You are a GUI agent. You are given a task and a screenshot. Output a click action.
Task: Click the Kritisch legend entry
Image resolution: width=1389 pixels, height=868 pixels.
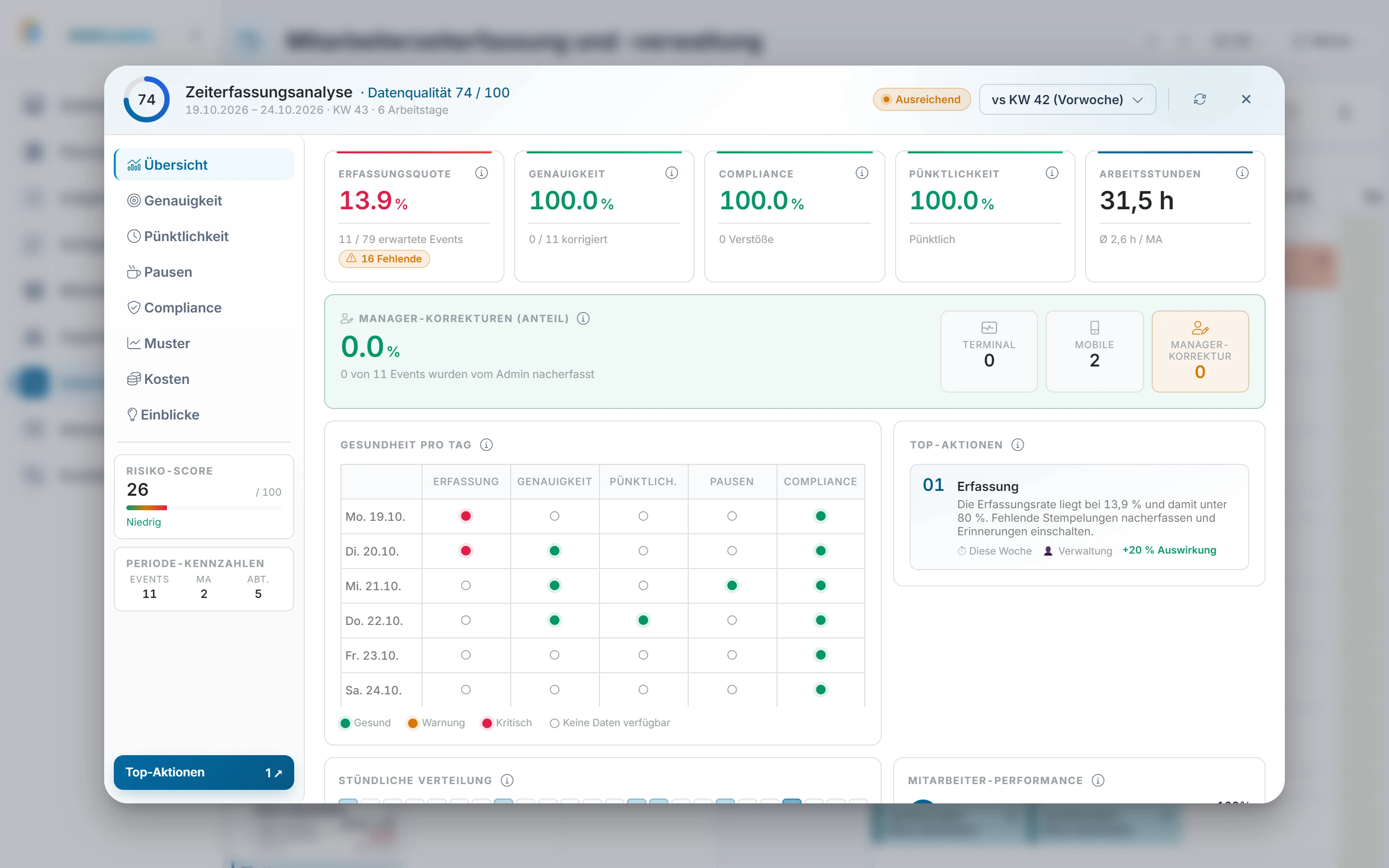point(507,723)
